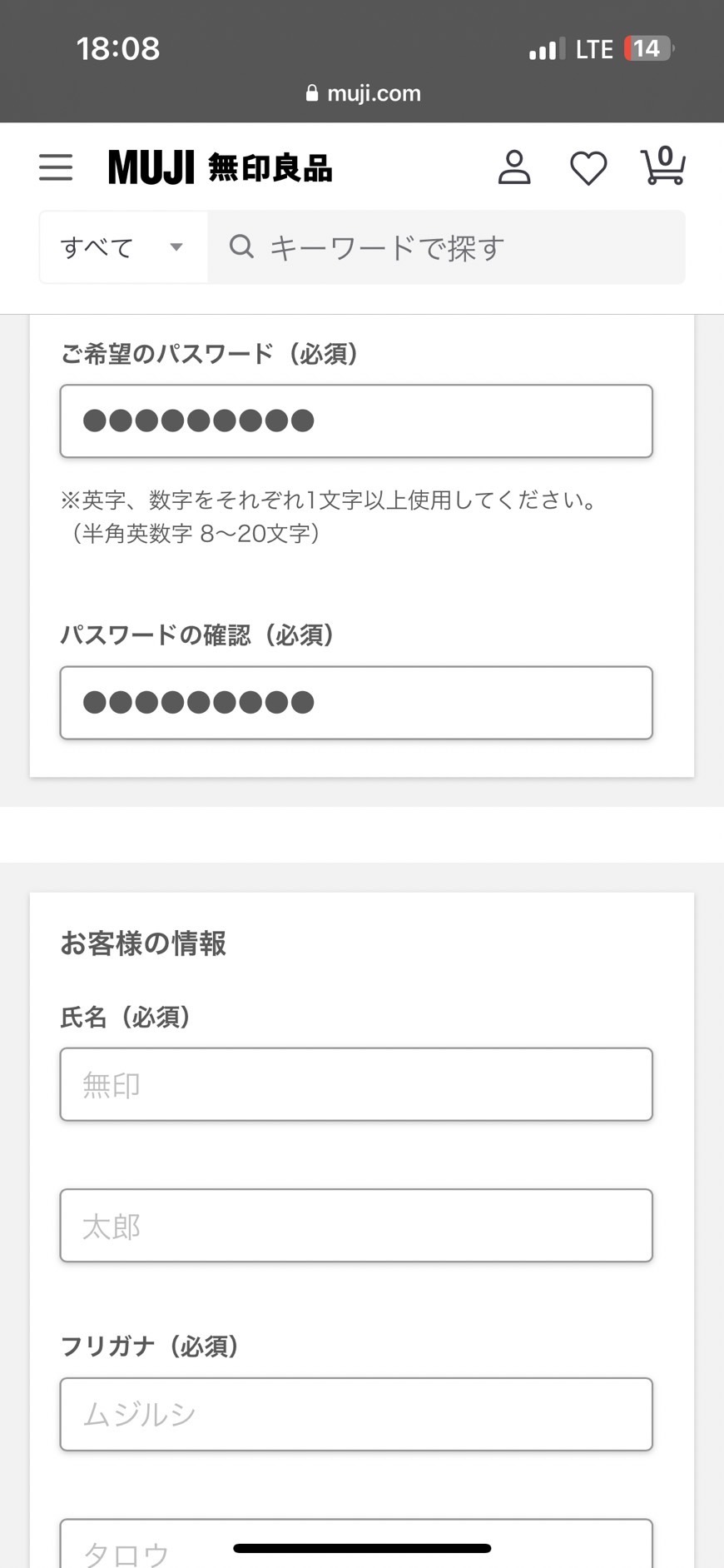Tap the battery indicator in status bar
Image resolution: width=724 pixels, height=1568 pixels.
click(648, 49)
